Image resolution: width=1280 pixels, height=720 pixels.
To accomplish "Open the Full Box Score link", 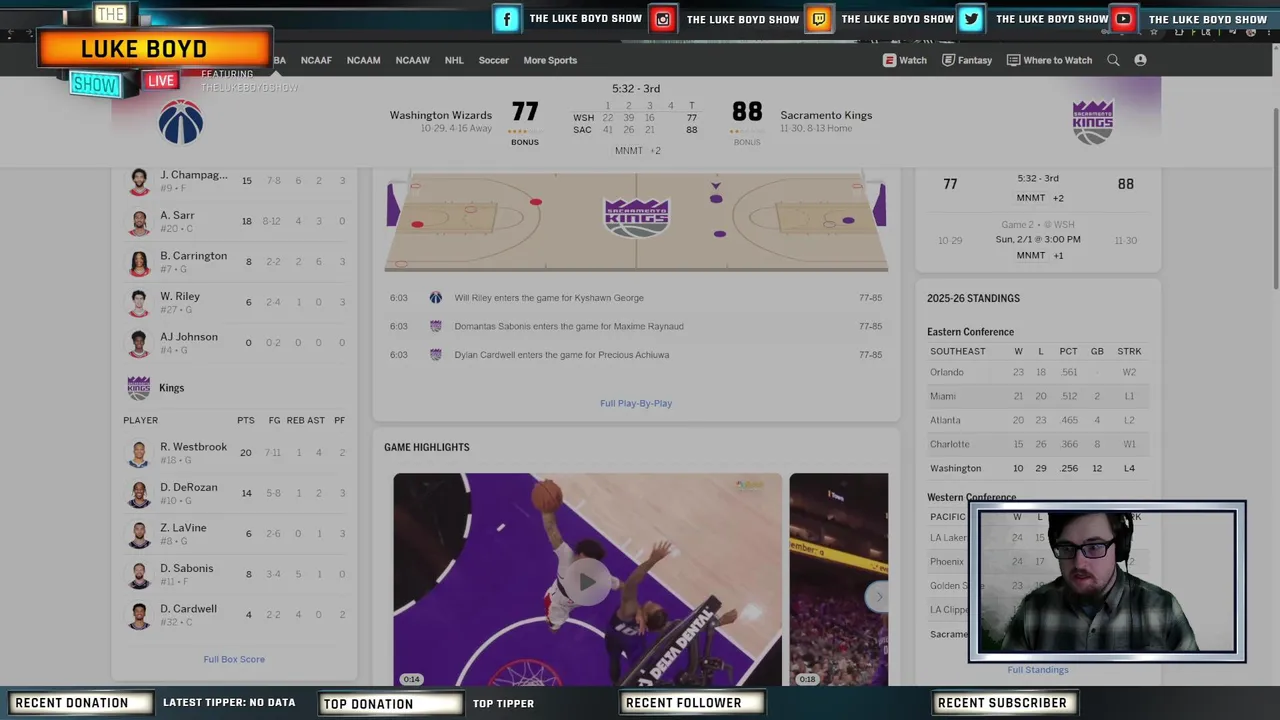I will click(x=234, y=659).
